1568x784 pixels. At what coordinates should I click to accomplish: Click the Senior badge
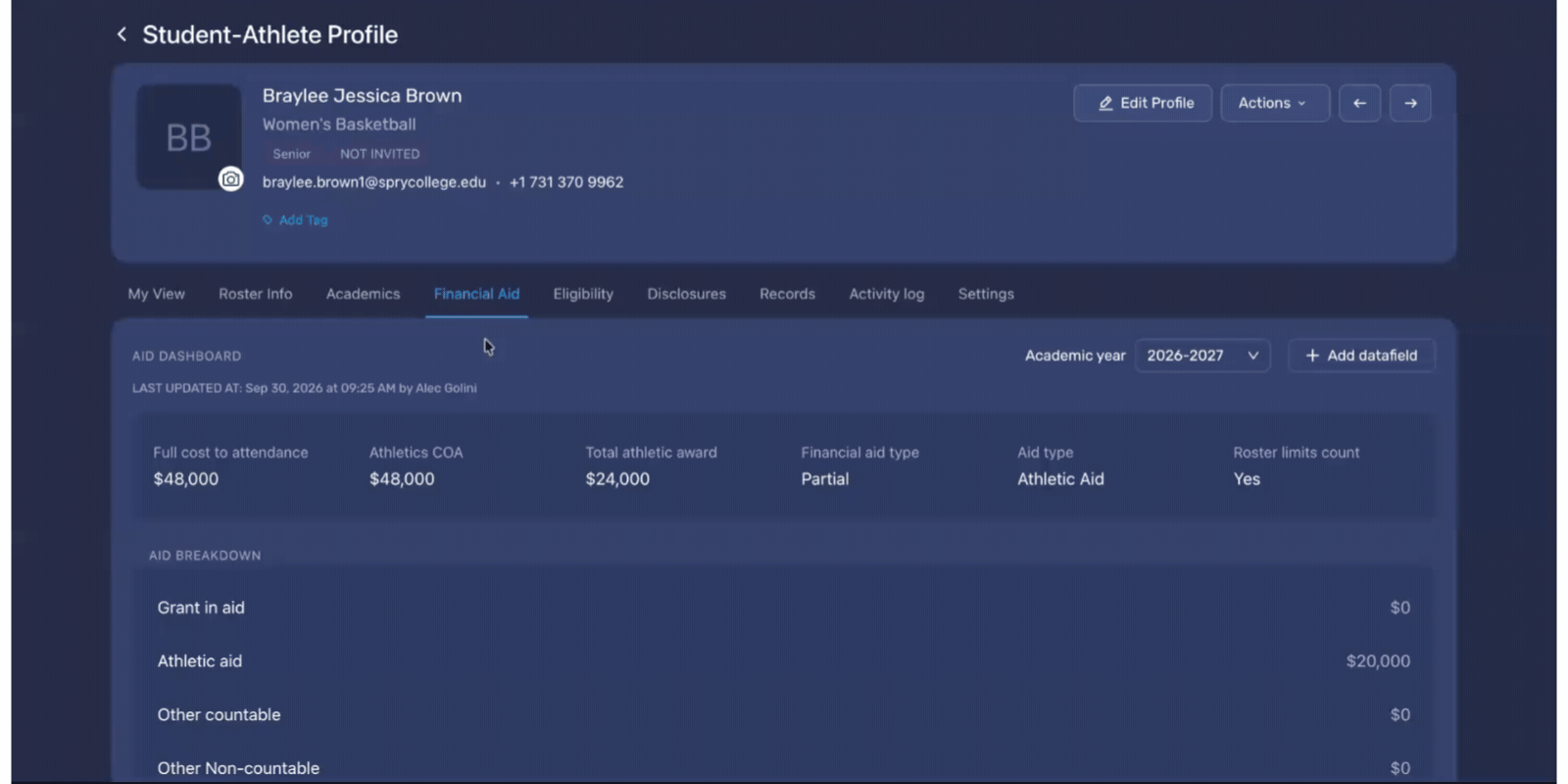tap(291, 154)
